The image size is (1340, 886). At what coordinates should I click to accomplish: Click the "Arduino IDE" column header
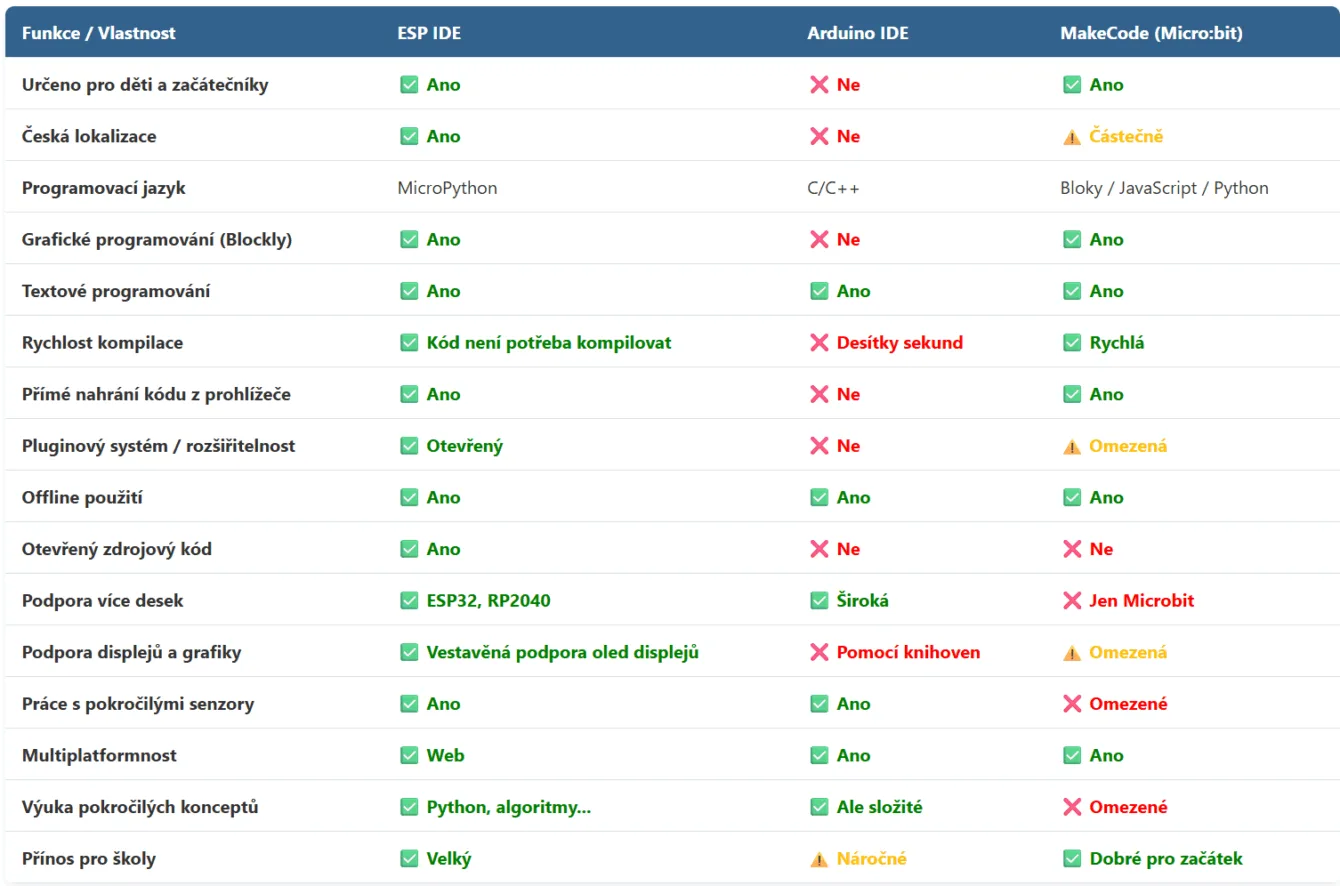tap(858, 33)
